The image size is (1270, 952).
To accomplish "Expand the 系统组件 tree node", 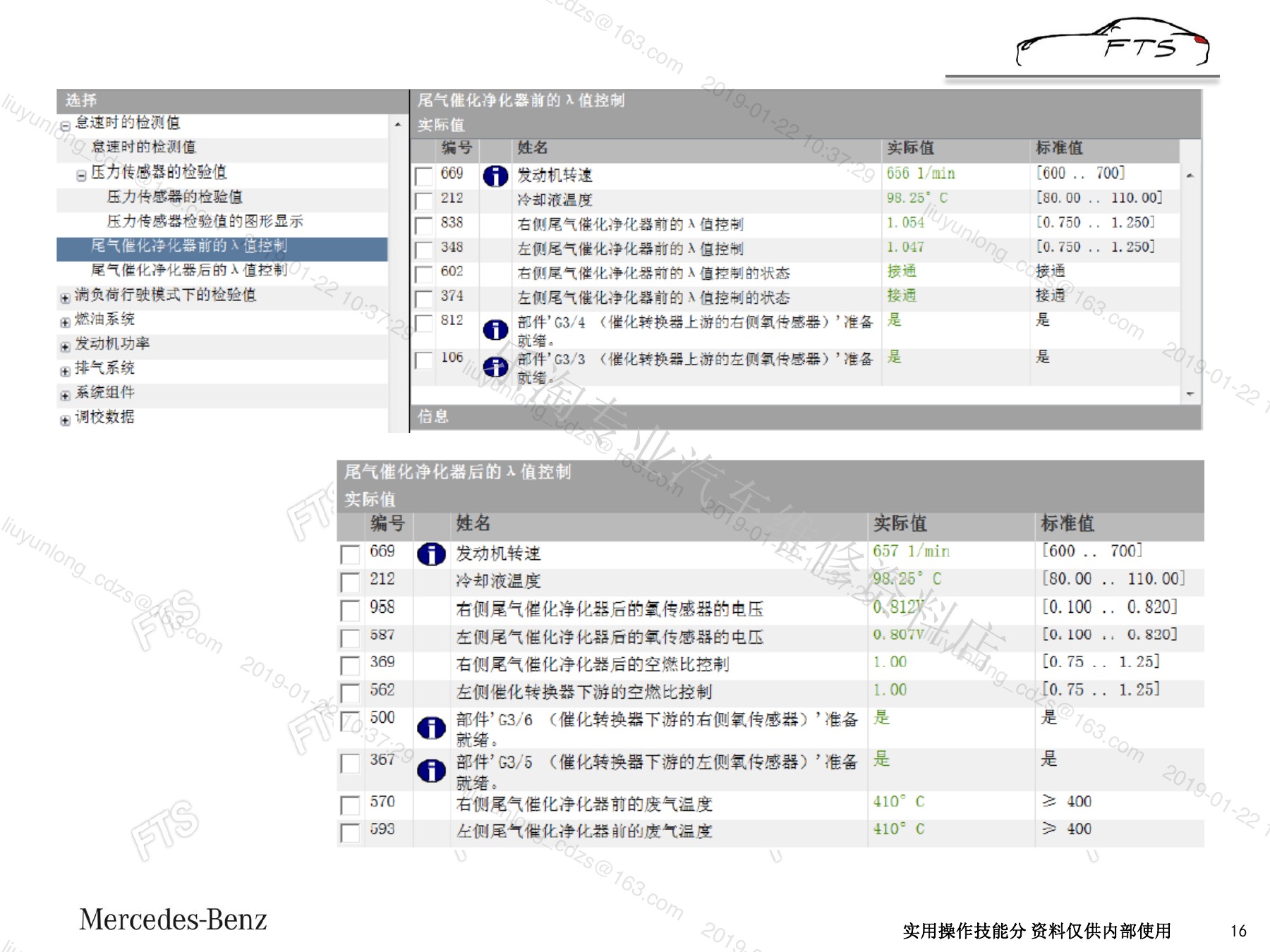I will [65, 396].
